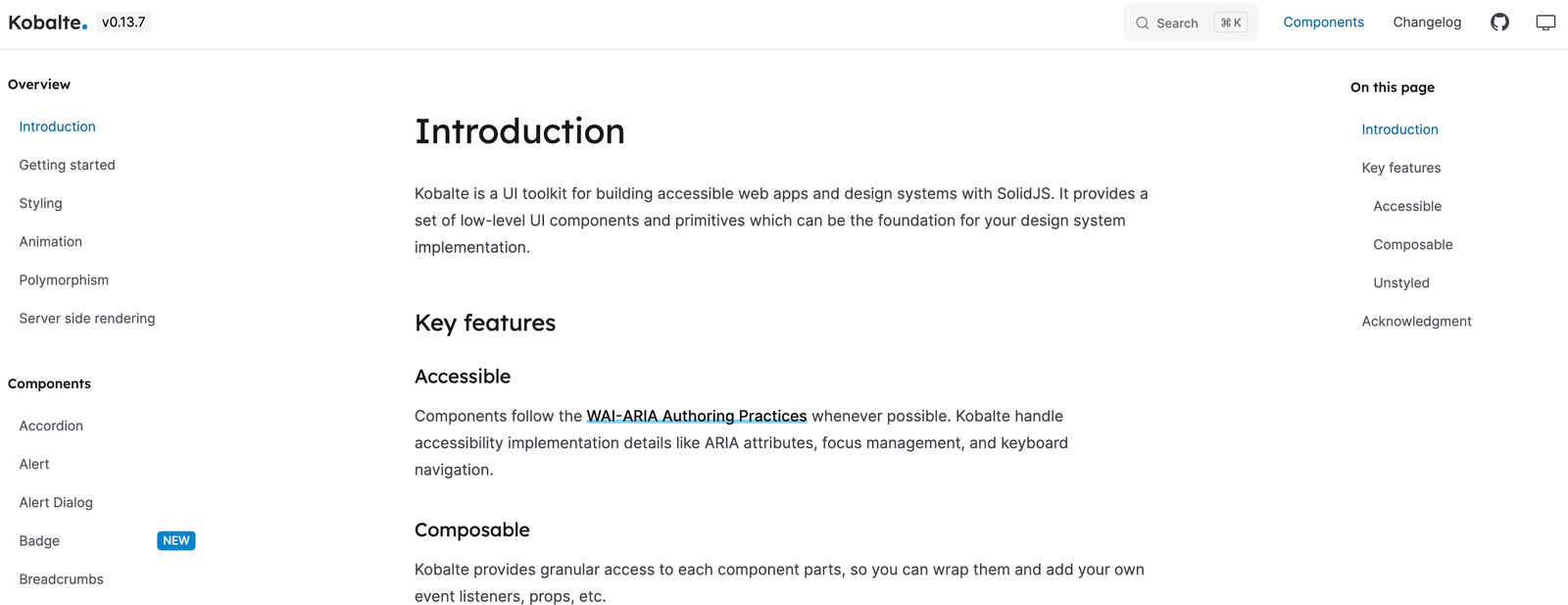View the Polymorphism documentation

click(64, 279)
